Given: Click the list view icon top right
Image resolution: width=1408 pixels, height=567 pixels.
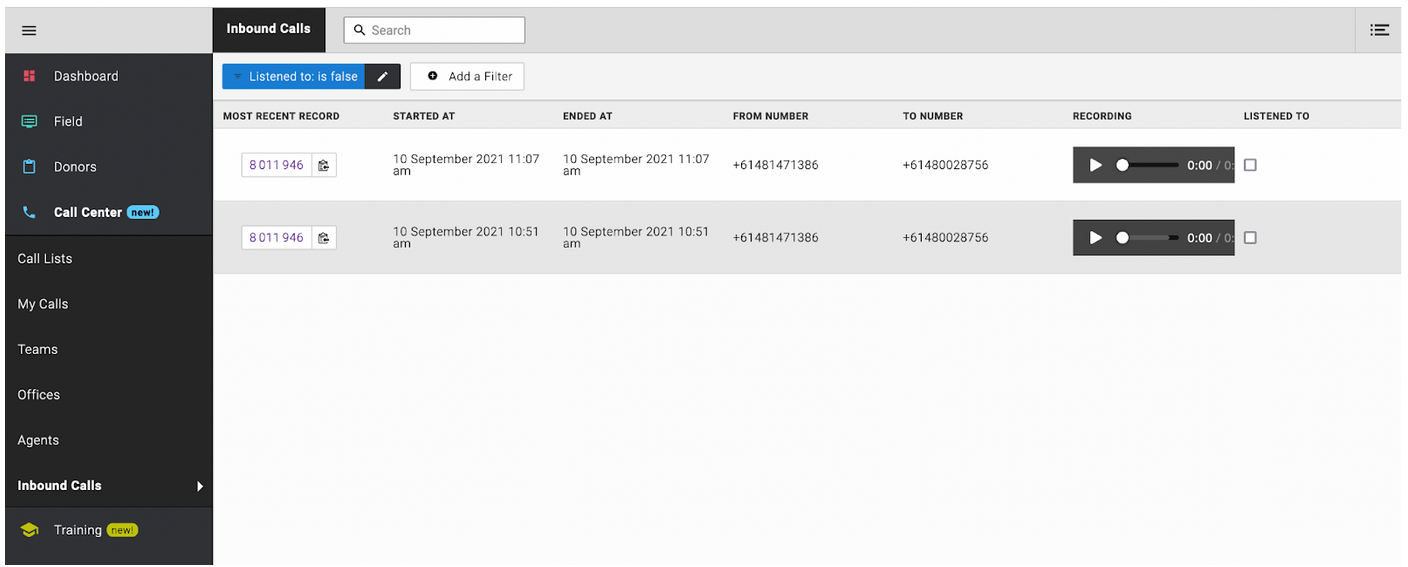Looking at the screenshot, I should click(x=1379, y=30).
